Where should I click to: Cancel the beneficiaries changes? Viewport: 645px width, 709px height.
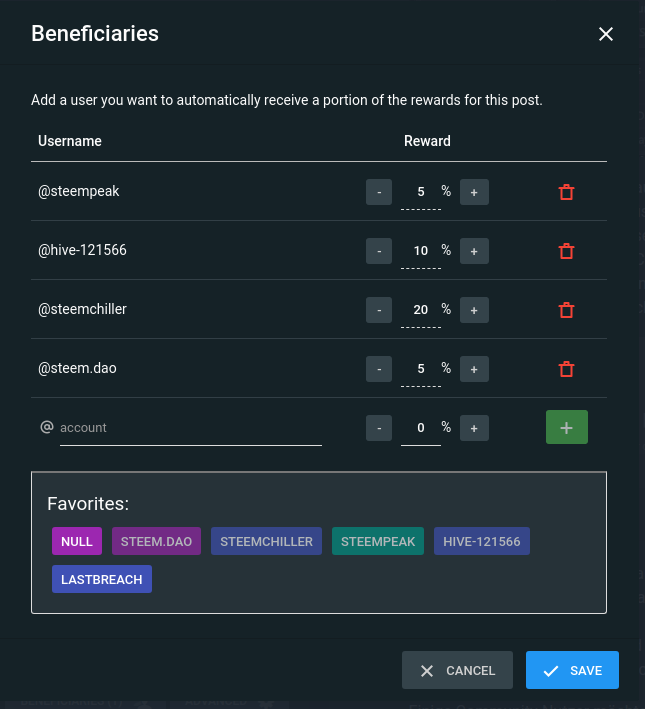(457, 671)
